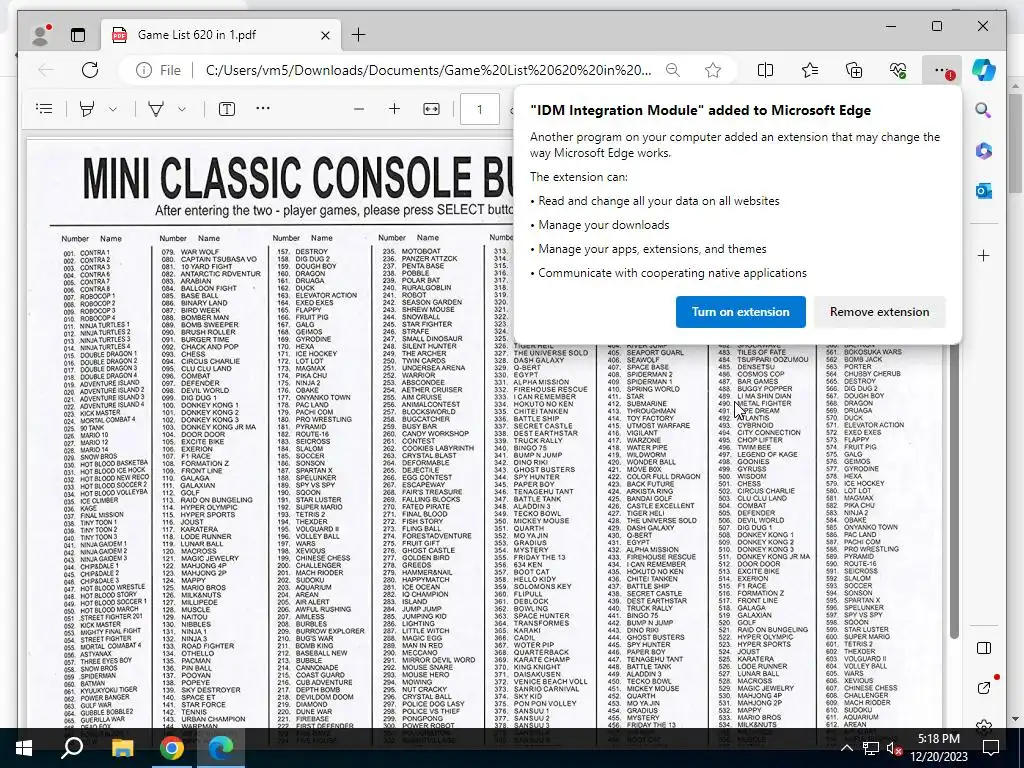Toggle split screen view

pyautogui.click(x=765, y=70)
